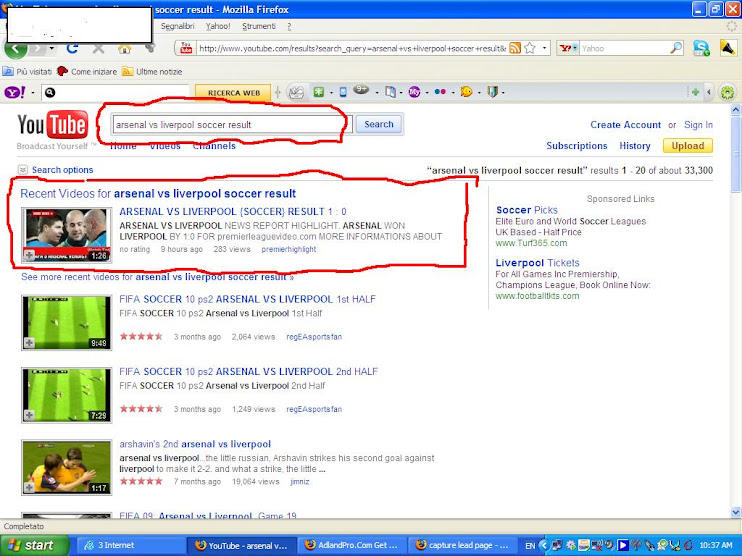
Task: Click the magnifier icon in Yahoo search box
Action: (676, 48)
